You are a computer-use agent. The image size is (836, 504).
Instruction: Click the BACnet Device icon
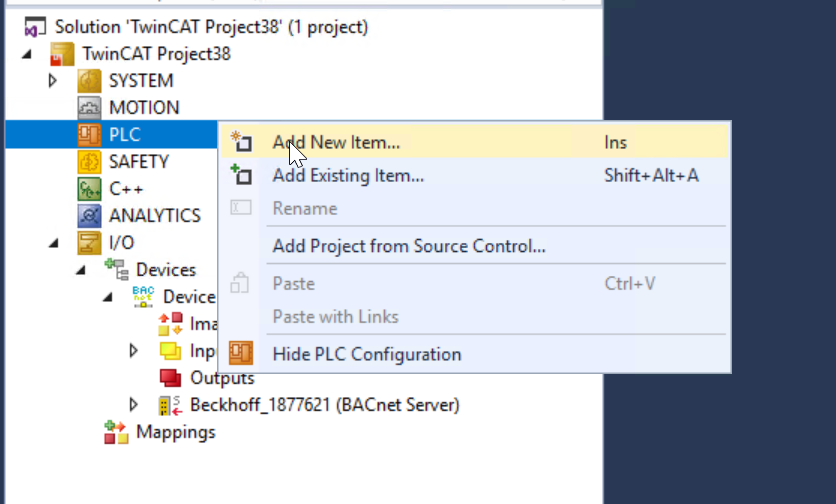[143, 297]
